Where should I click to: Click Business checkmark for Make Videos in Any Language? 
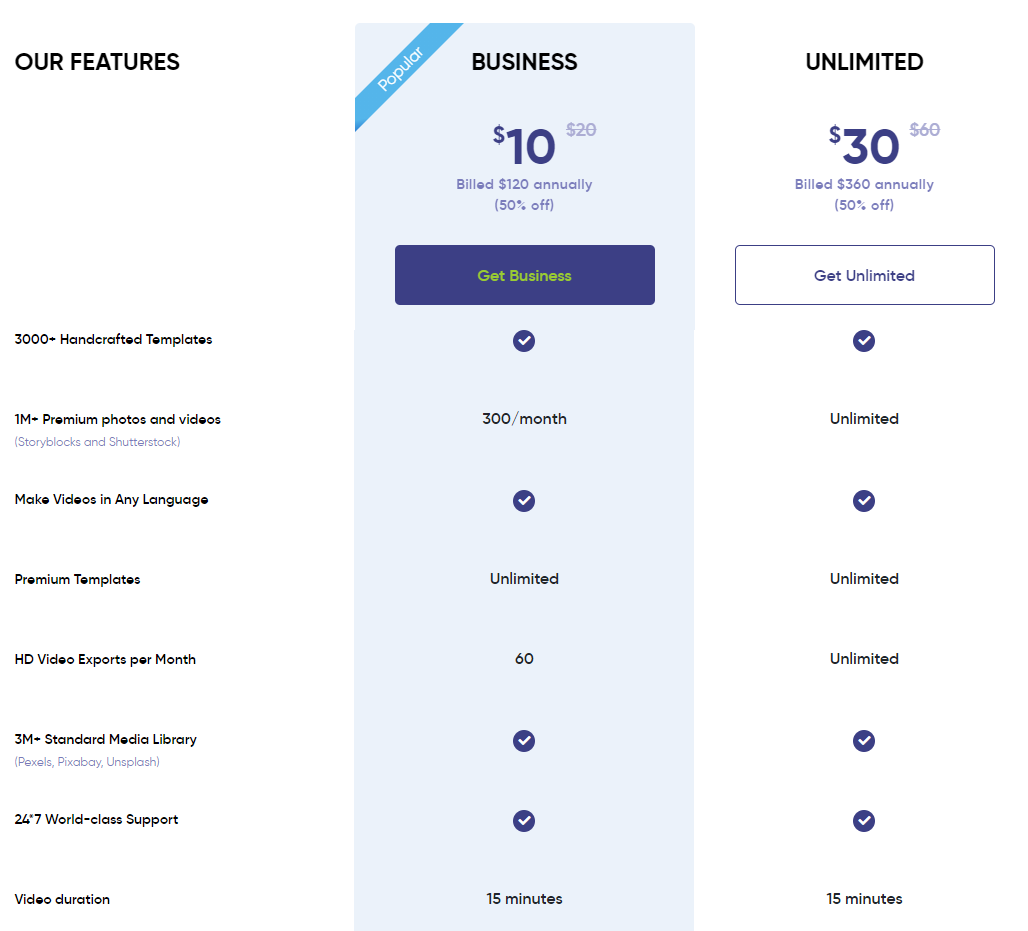(524, 501)
